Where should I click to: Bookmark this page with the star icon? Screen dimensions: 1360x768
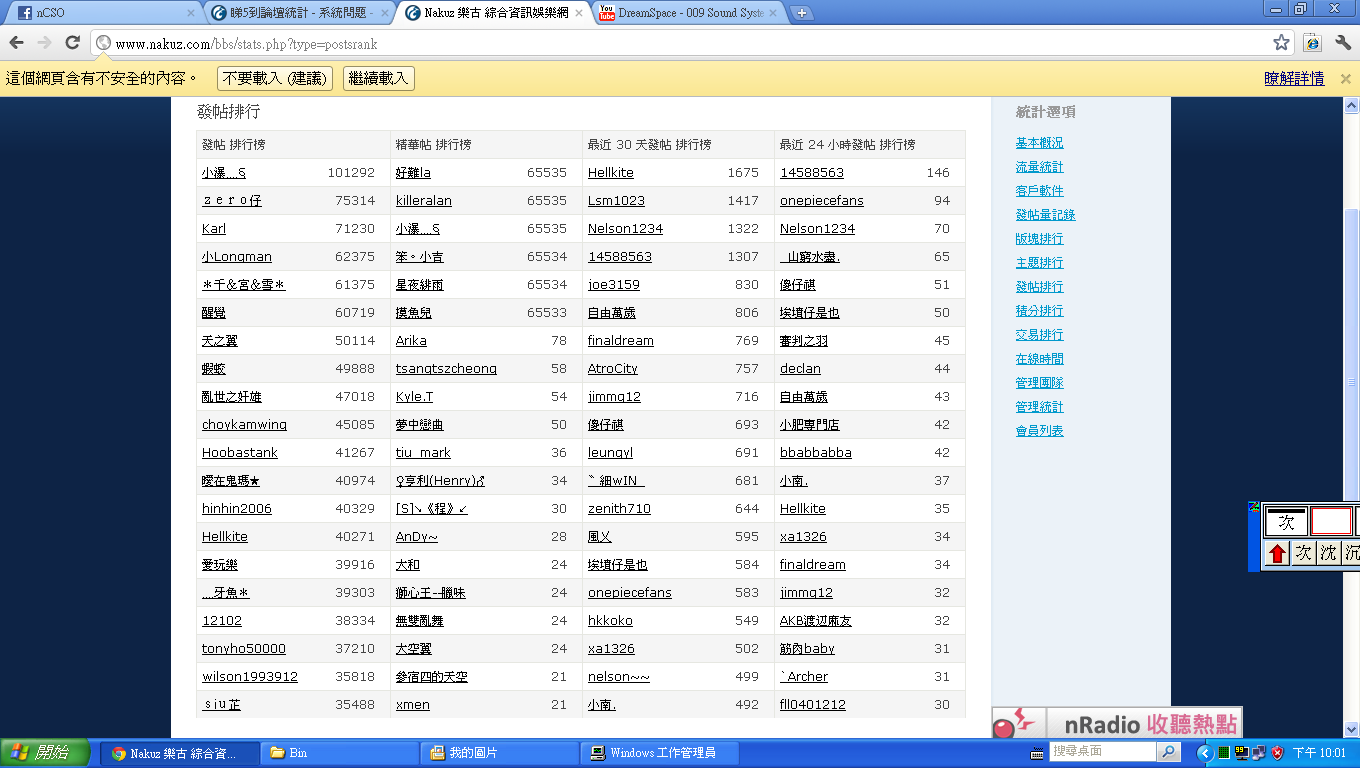point(1281,43)
